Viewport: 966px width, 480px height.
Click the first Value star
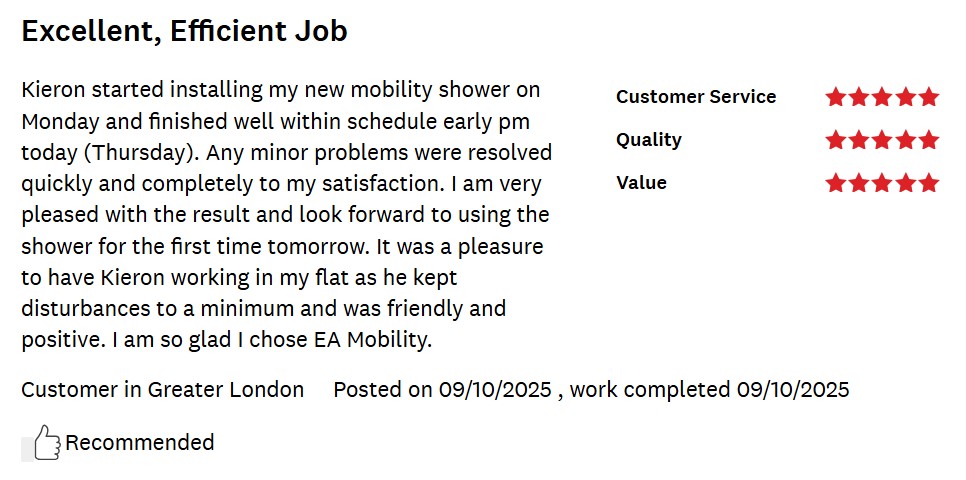pos(836,183)
